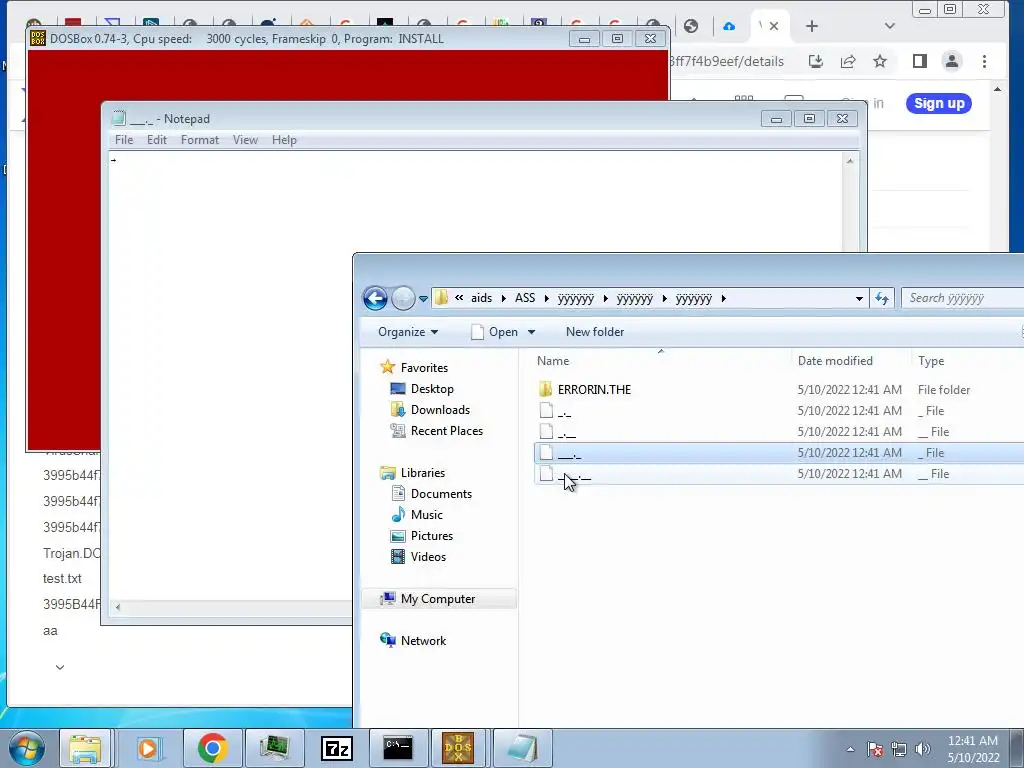Click Notepad vertical scrollbar up arrow
This screenshot has height=768, width=1024.
pyautogui.click(x=850, y=161)
